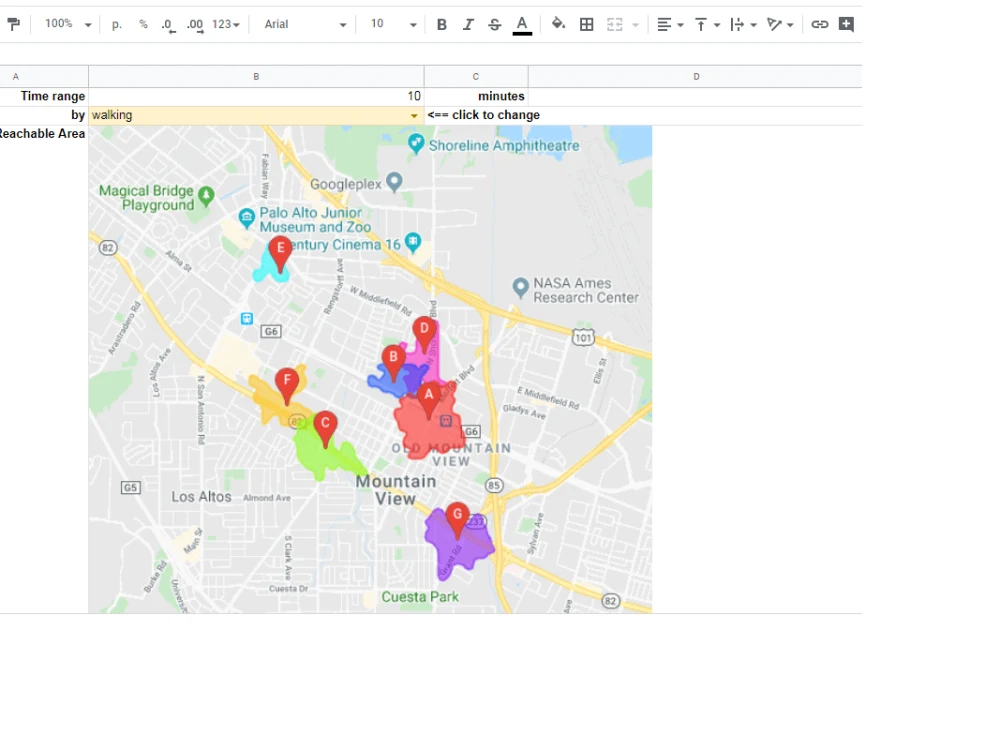Expand the font family dropdown
Screen dimensions: 1000x750
[343, 24]
